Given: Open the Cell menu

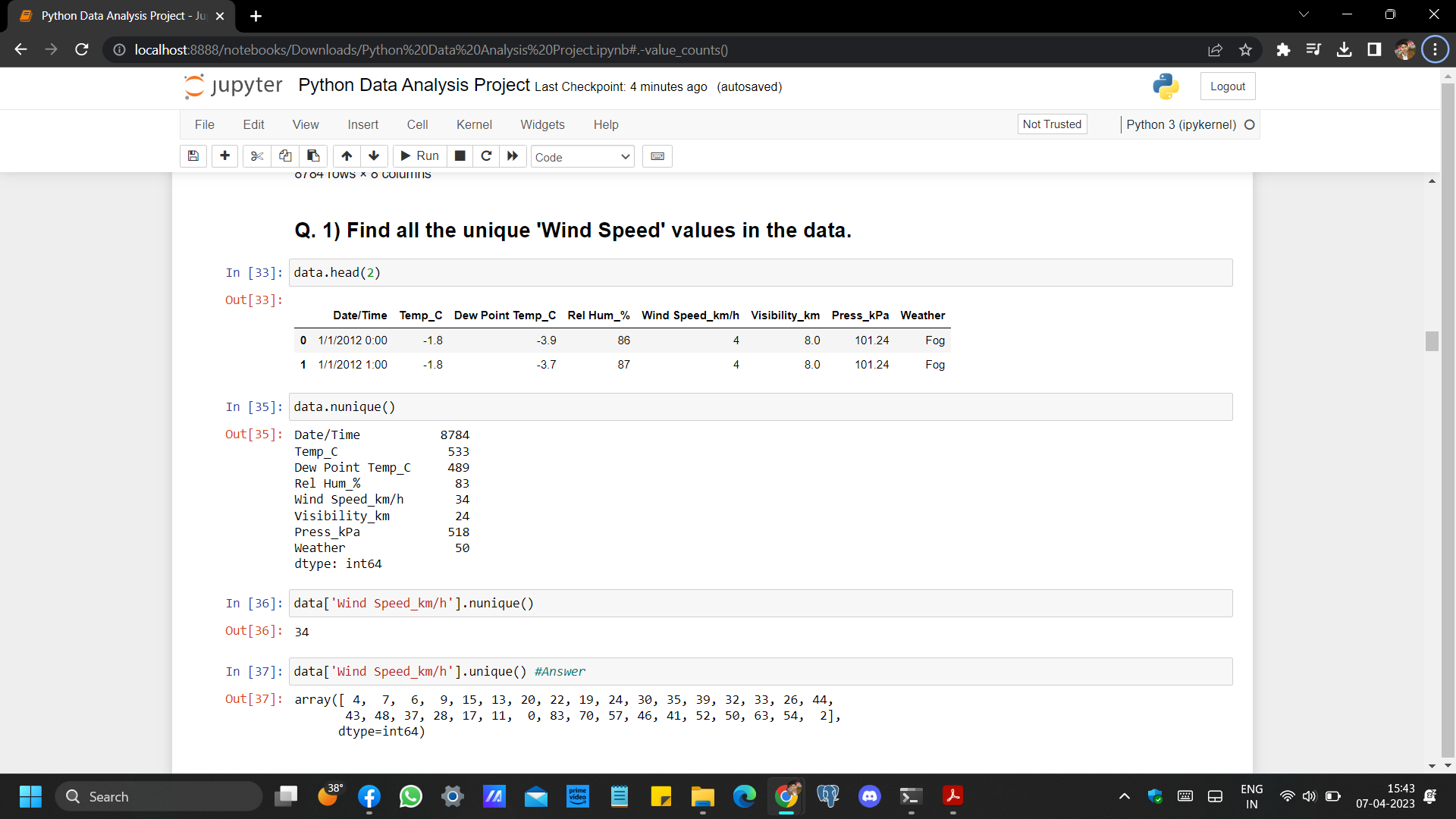Looking at the screenshot, I should click(x=417, y=124).
